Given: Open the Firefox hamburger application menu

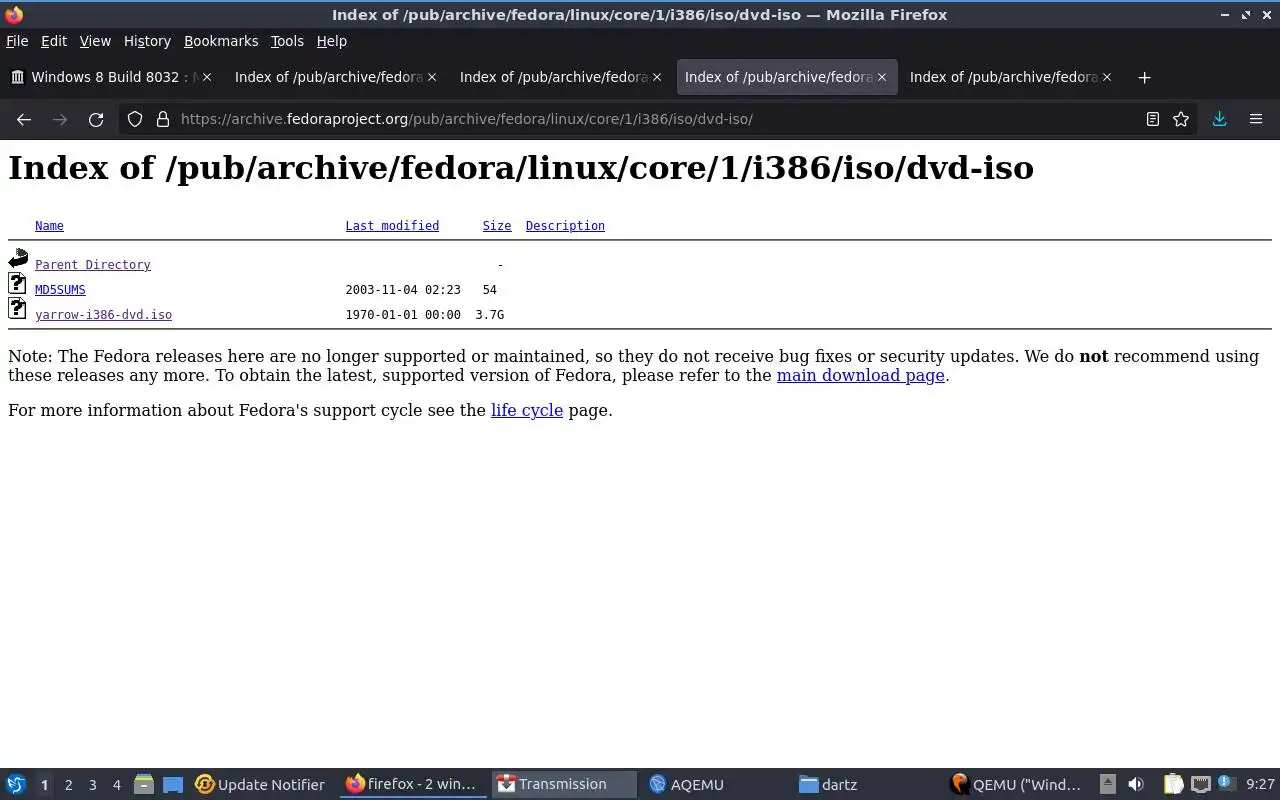Looking at the screenshot, I should point(1256,119).
